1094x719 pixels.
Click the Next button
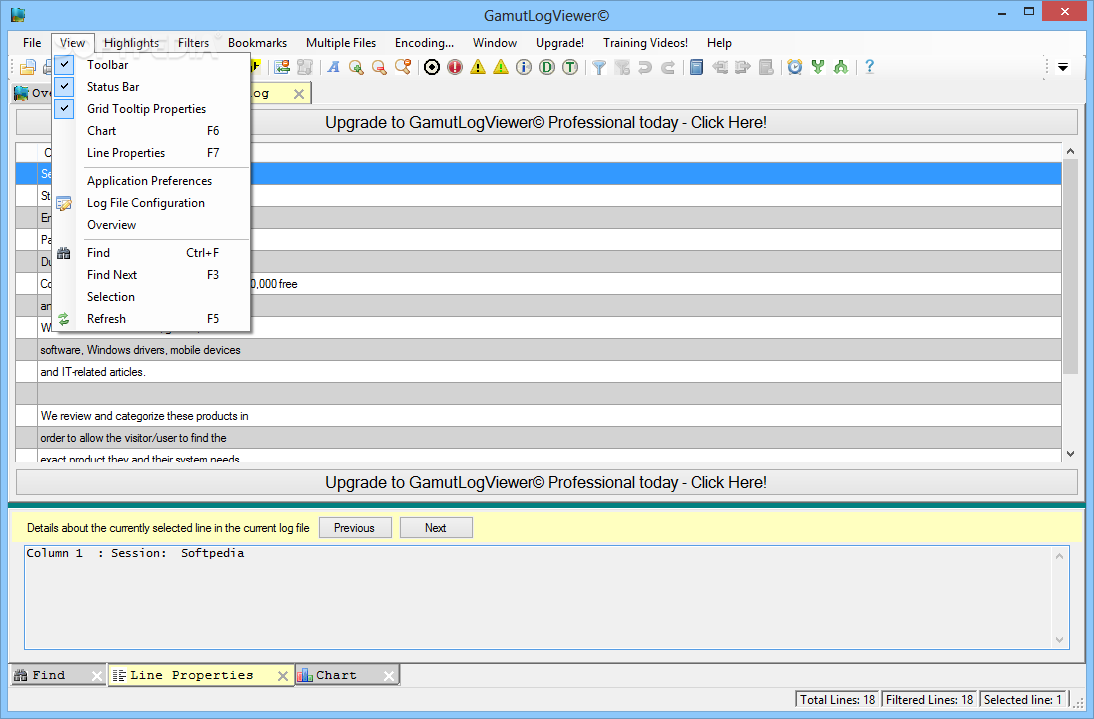tap(436, 528)
